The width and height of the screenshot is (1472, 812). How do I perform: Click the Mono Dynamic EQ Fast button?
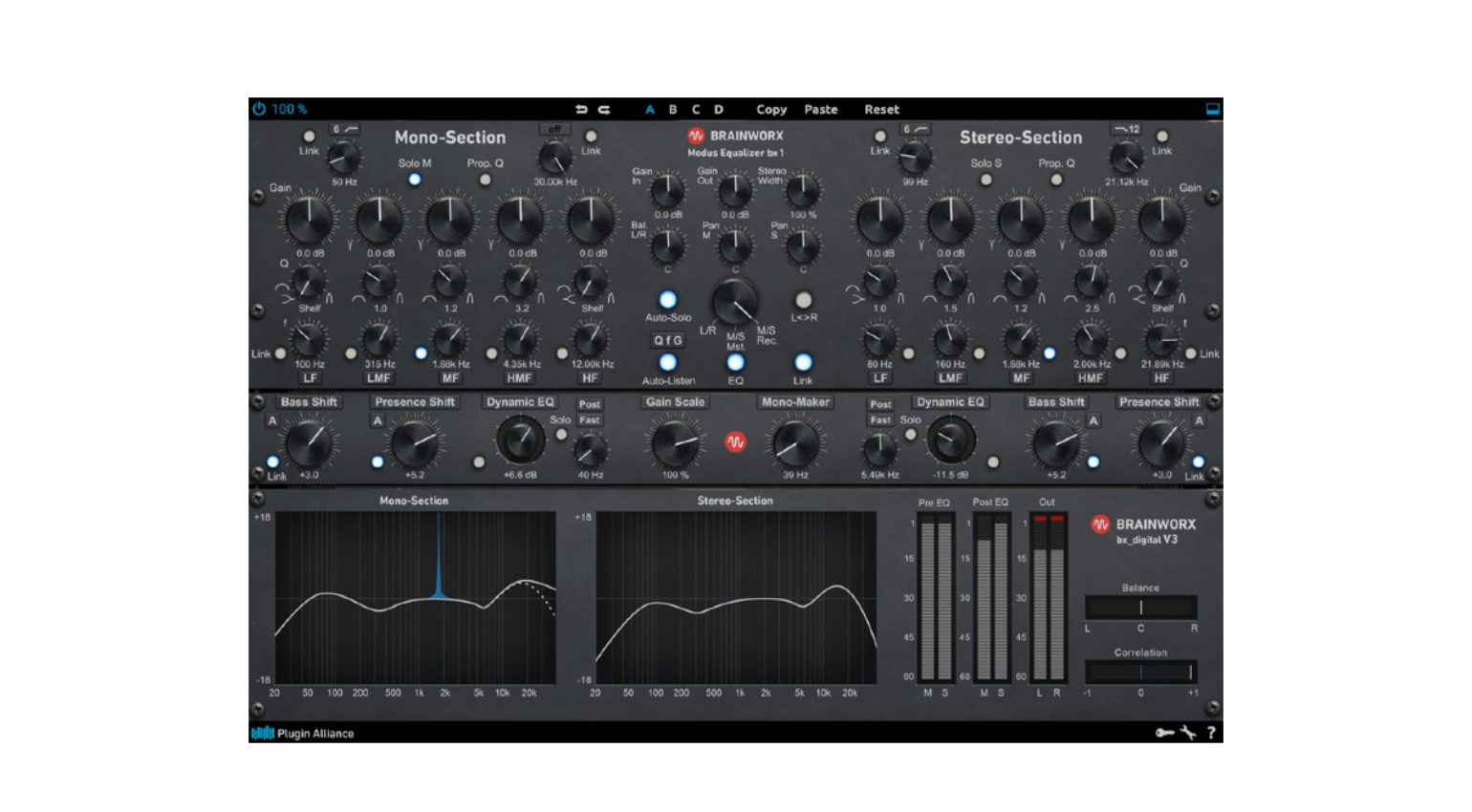(x=590, y=420)
